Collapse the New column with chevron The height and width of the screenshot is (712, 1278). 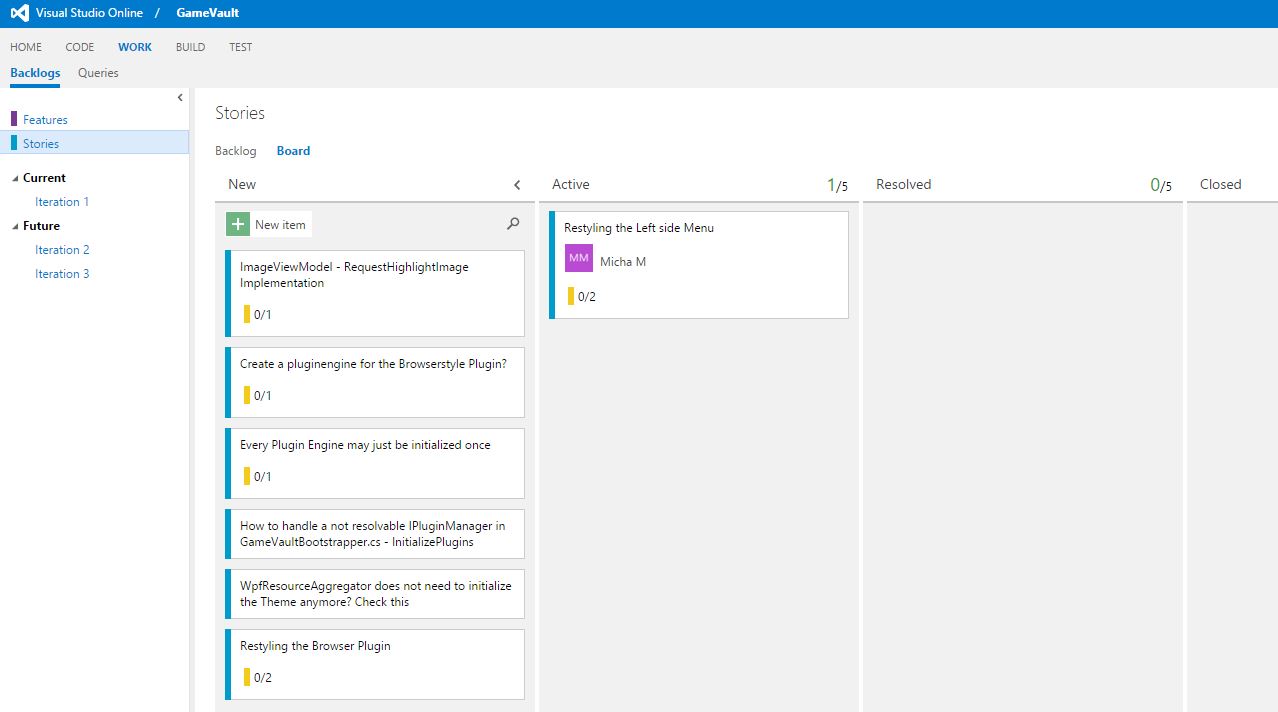click(517, 185)
